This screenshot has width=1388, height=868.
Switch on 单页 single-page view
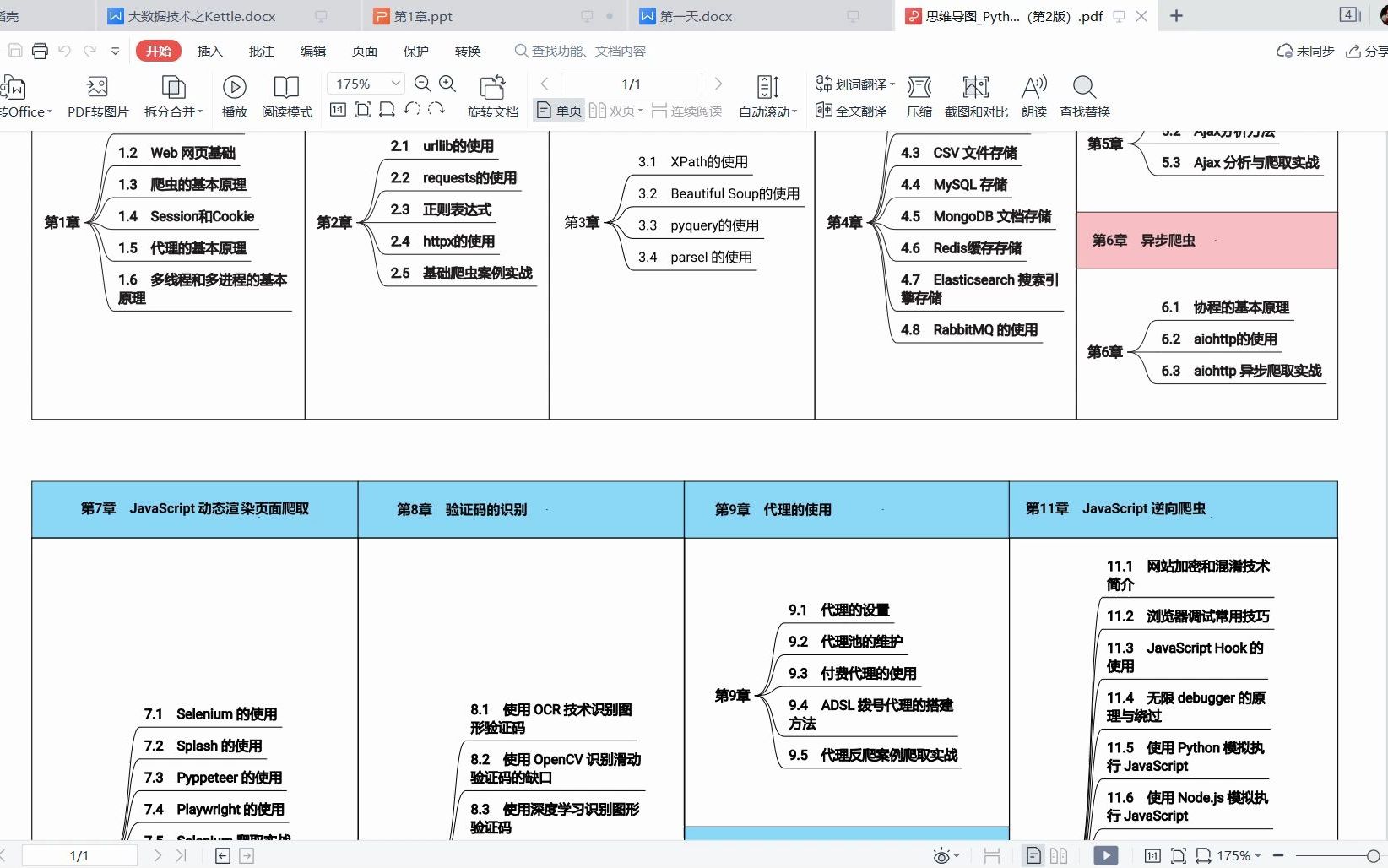pos(558,110)
